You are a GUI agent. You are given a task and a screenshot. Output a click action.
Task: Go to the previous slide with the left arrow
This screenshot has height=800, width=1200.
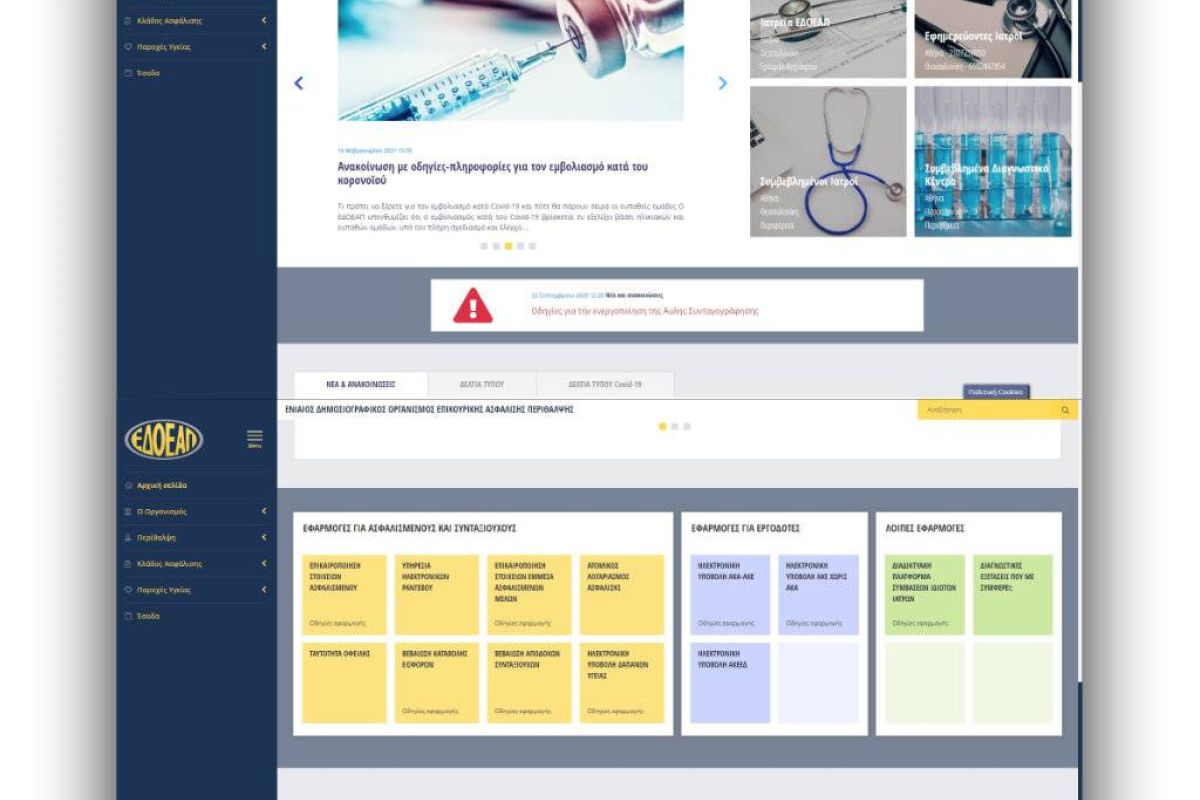298,84
